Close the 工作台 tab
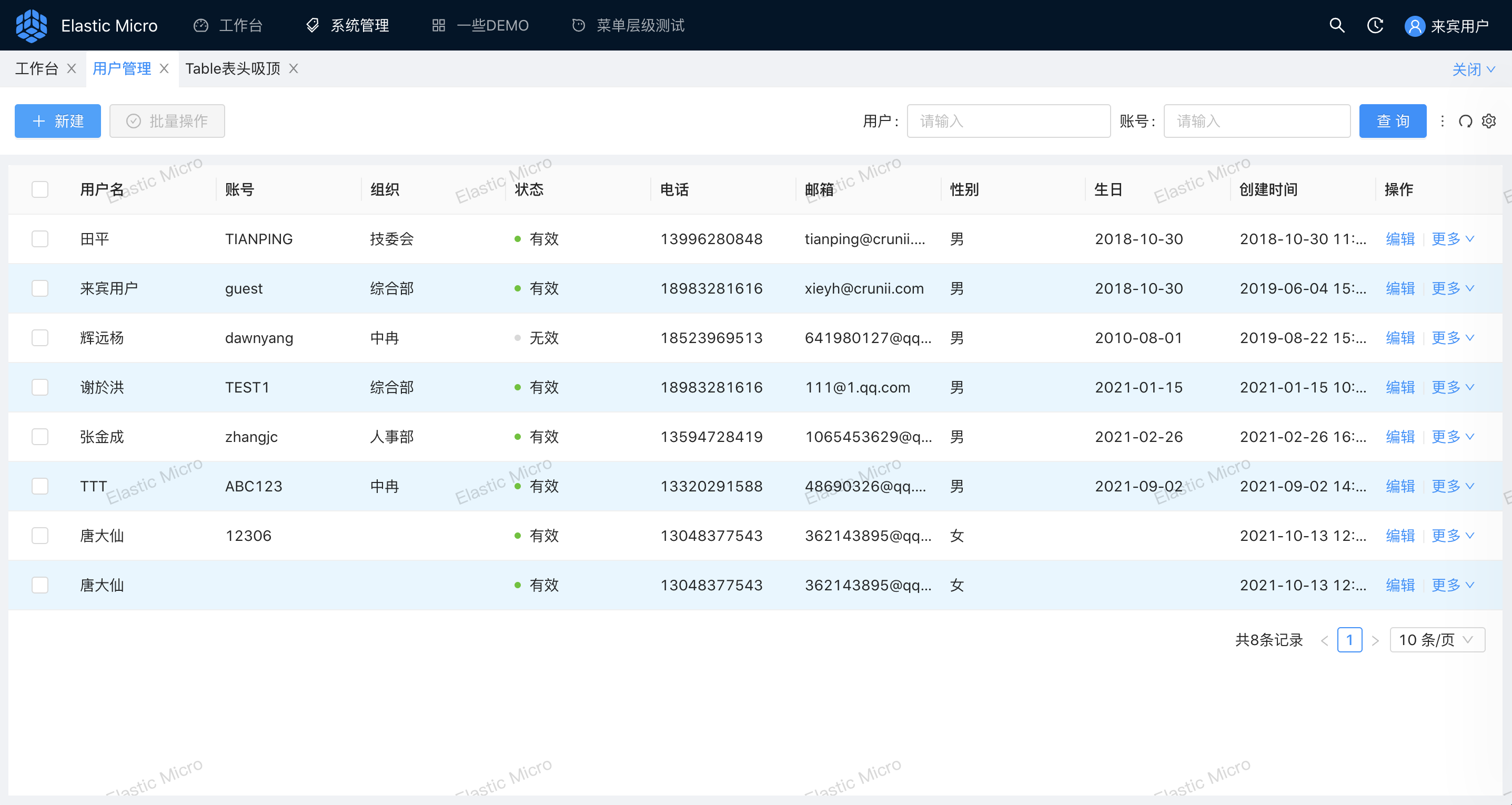The width and height of the screenshot is (1512, 805). point(72,69)
